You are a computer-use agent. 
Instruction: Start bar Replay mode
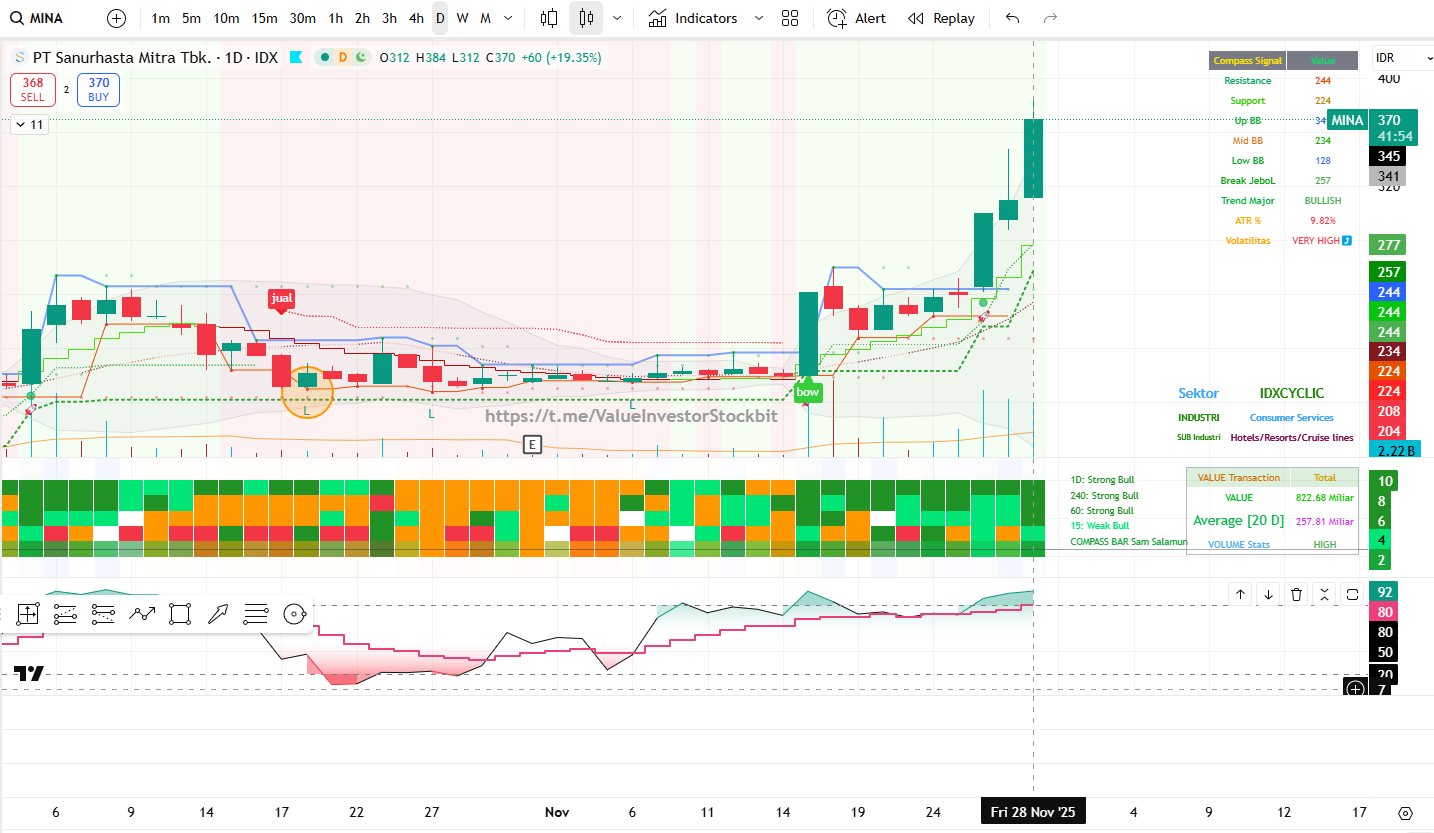point(941,18)
